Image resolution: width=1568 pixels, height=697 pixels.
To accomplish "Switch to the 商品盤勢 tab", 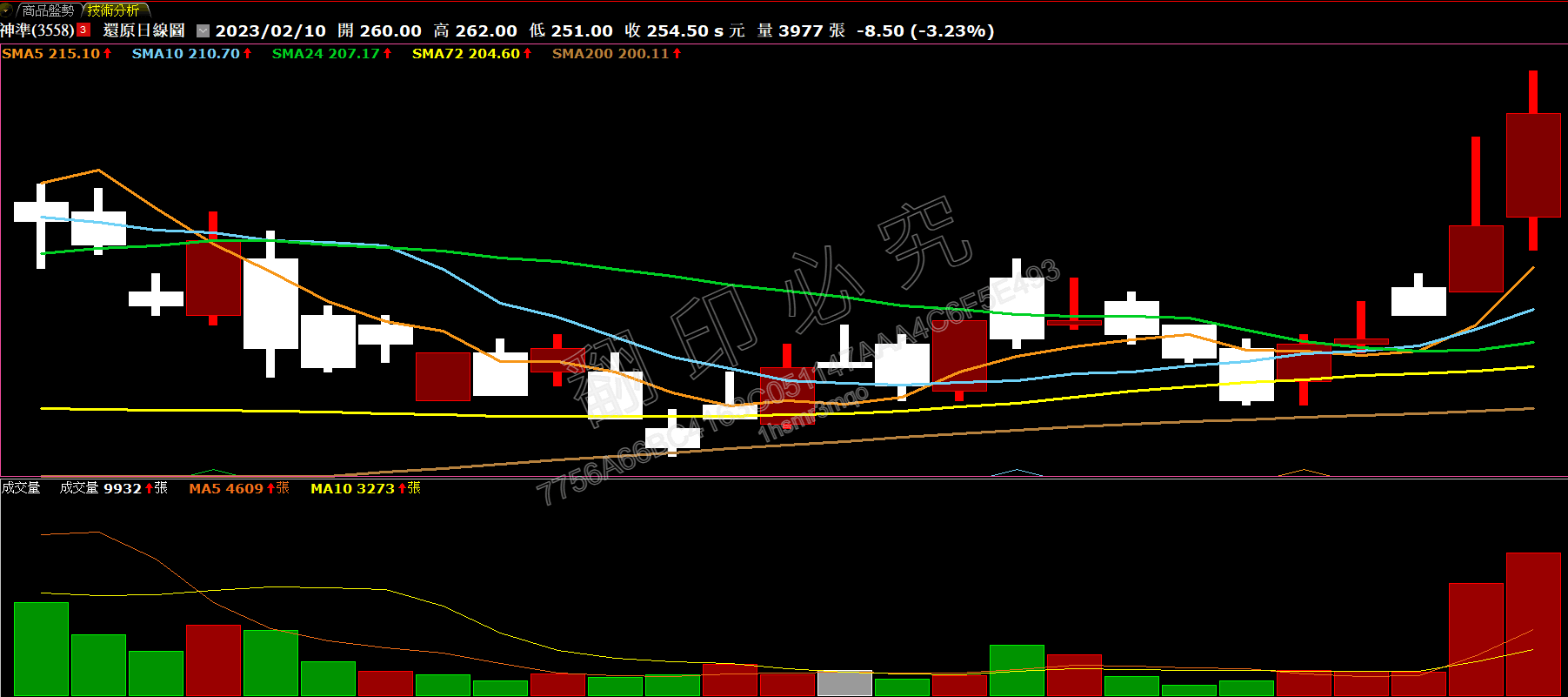I will [48, 10].
